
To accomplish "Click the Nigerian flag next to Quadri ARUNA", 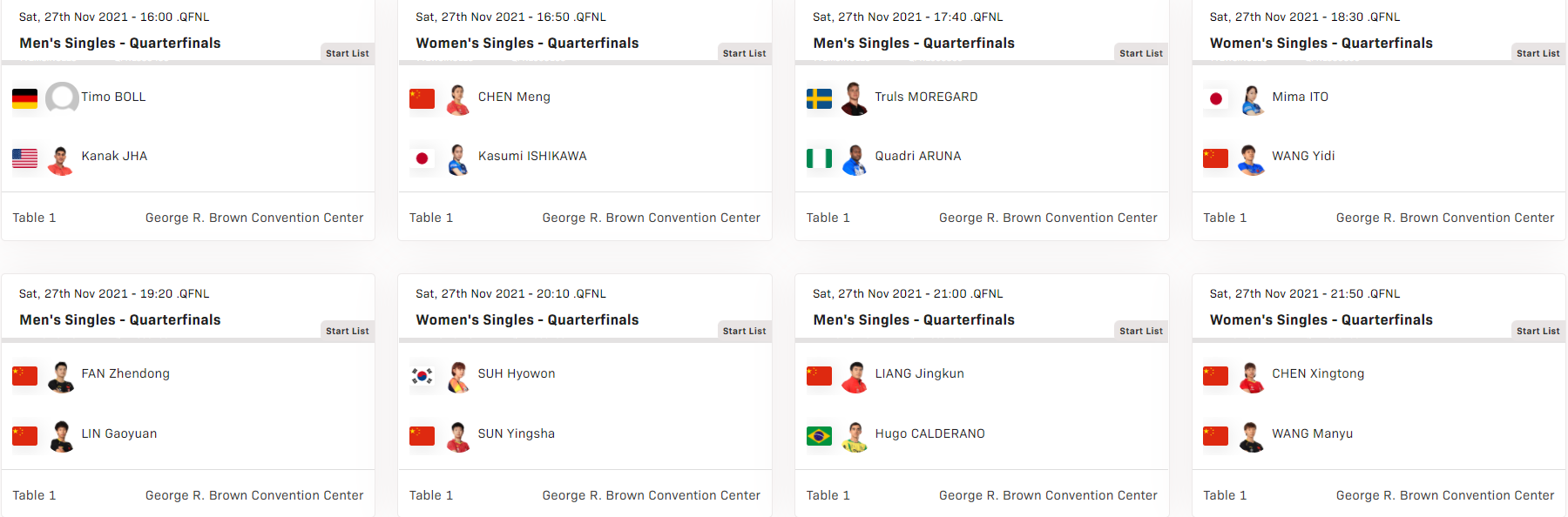I will click(819, 158).
